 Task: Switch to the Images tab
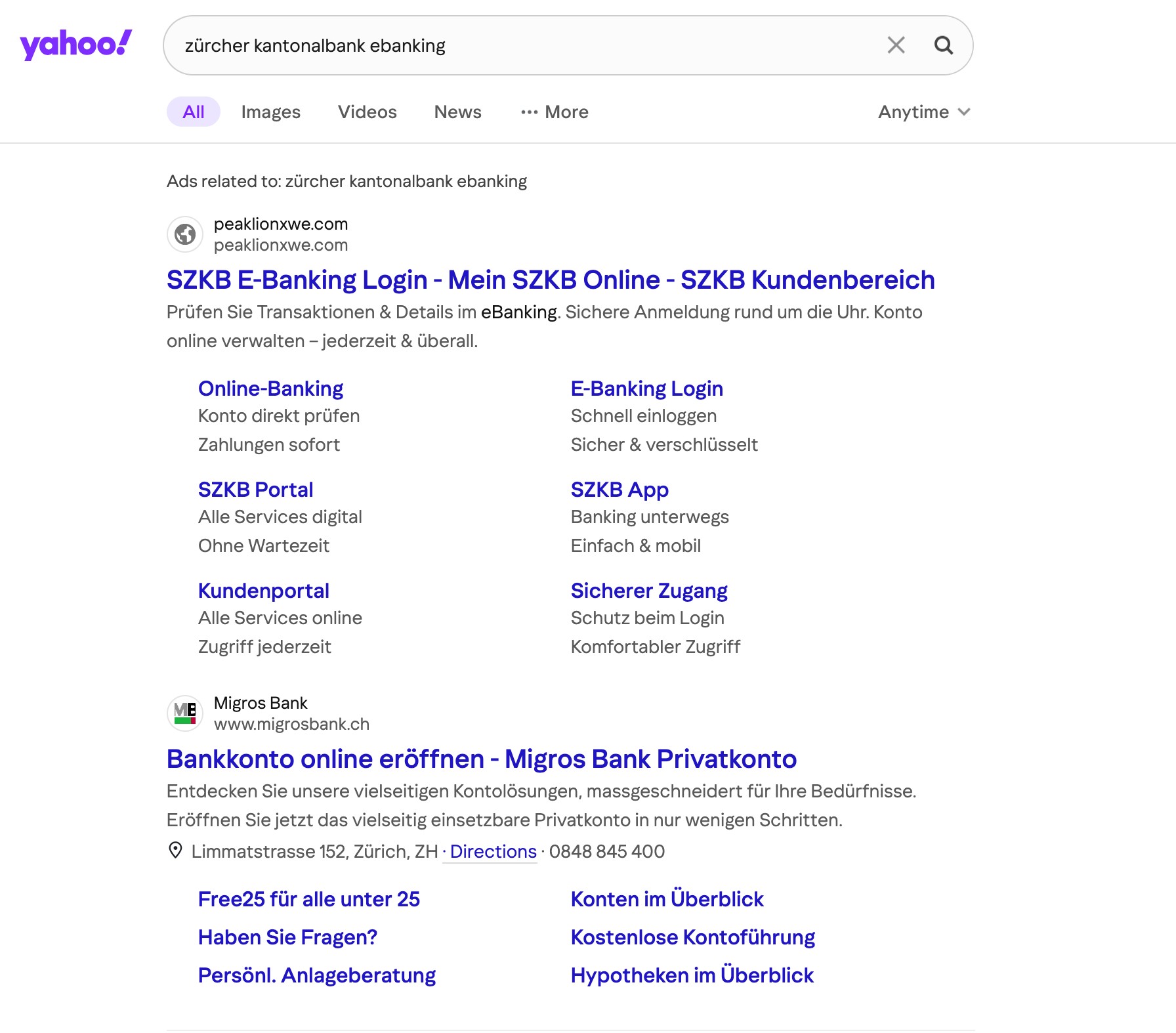tap(270, 112)
